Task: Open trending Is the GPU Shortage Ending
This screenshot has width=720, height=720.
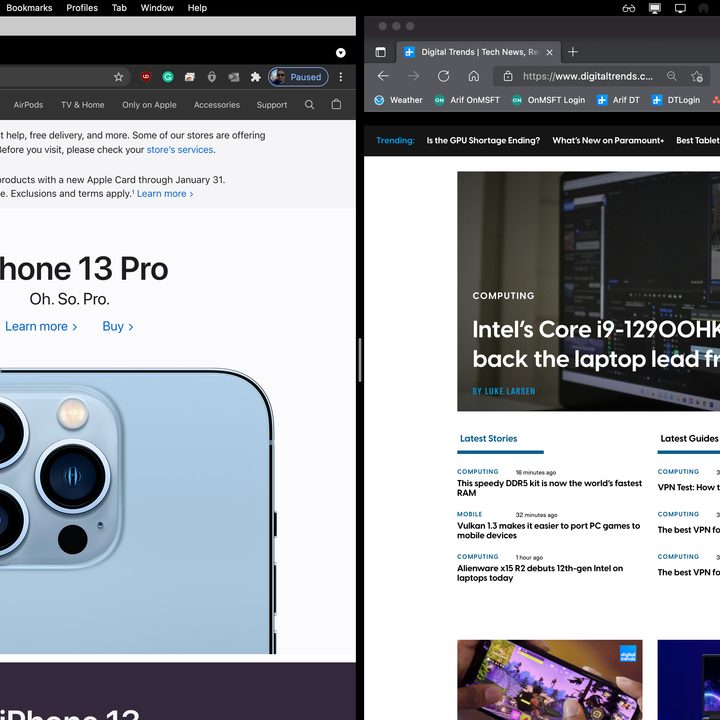Action: tap(483, 141)
